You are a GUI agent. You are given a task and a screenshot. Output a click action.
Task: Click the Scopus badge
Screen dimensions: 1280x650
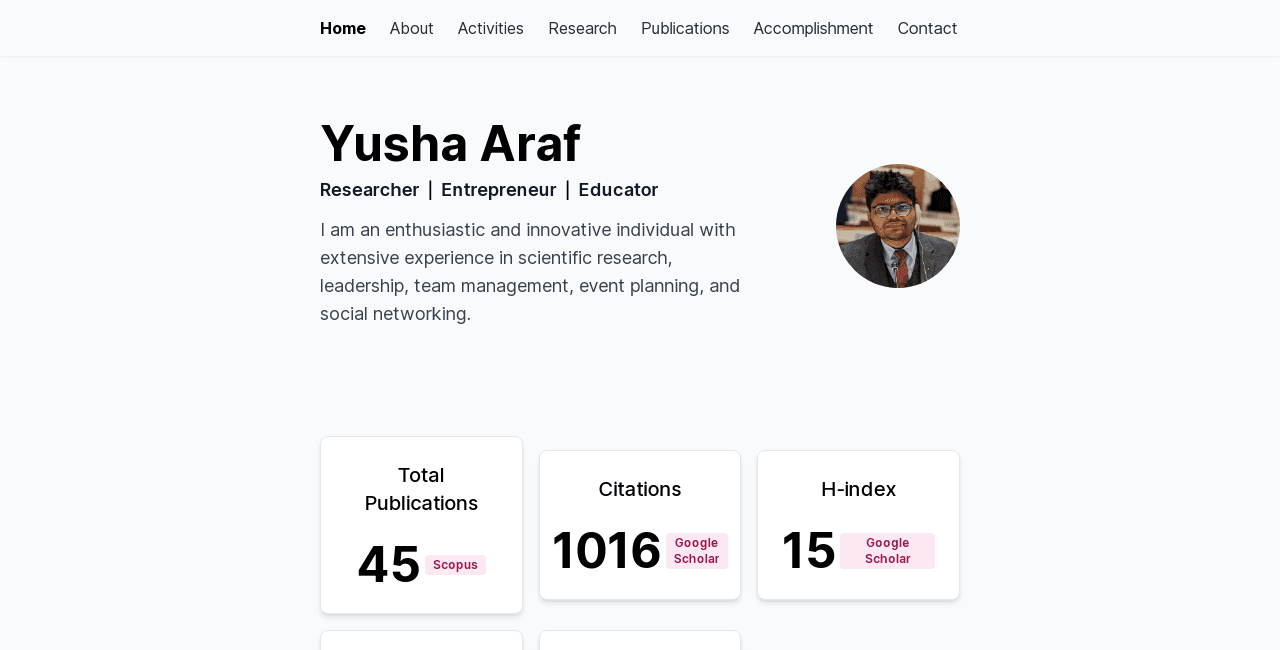(455, 564)
